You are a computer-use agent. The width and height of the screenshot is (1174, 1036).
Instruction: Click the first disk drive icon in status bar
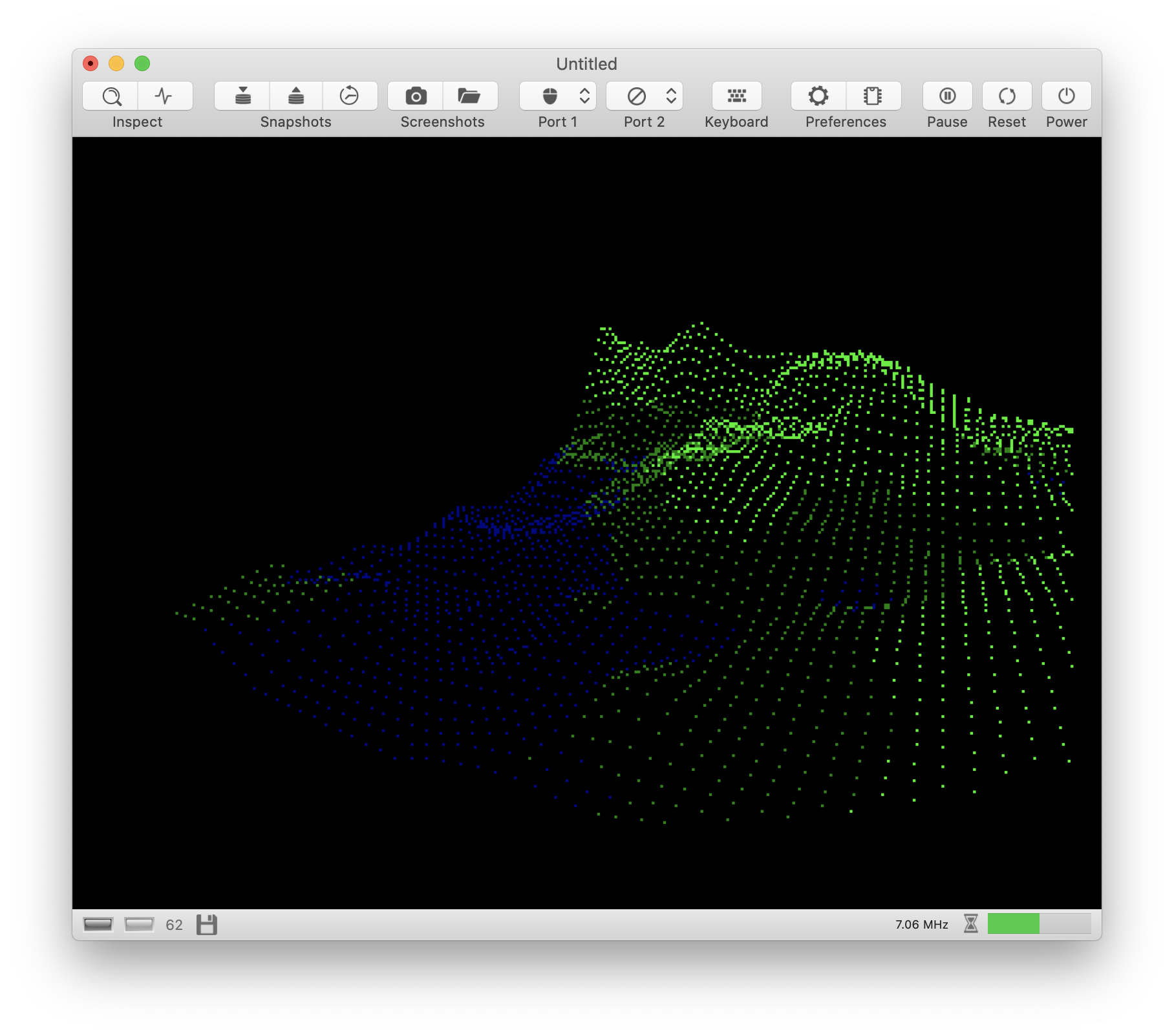pyautogui.click(x=98, y=925)
